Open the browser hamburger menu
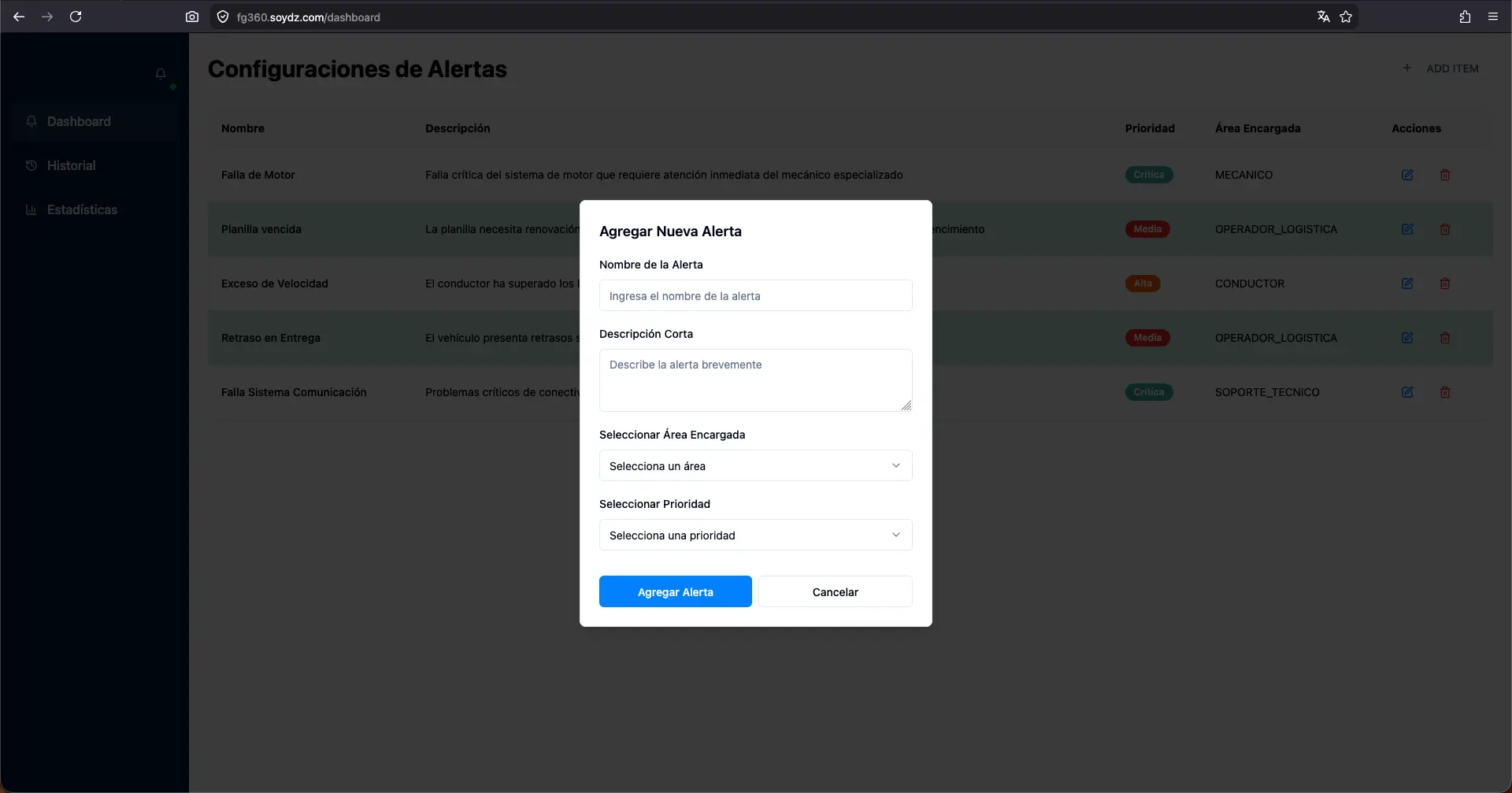Image resolution: width=1512 pixels, height=793 pixels. [x=1492, y=17]
